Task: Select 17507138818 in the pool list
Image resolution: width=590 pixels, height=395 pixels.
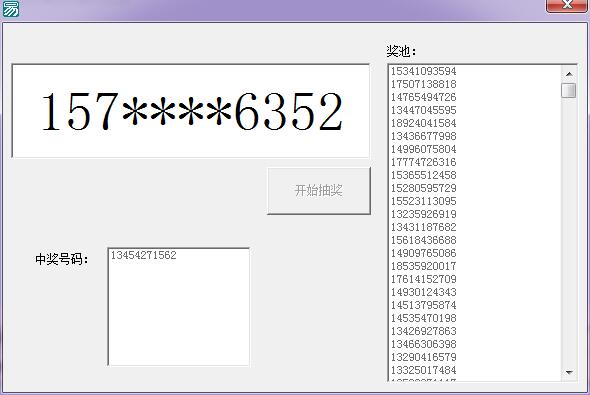Action: point(423,84)
